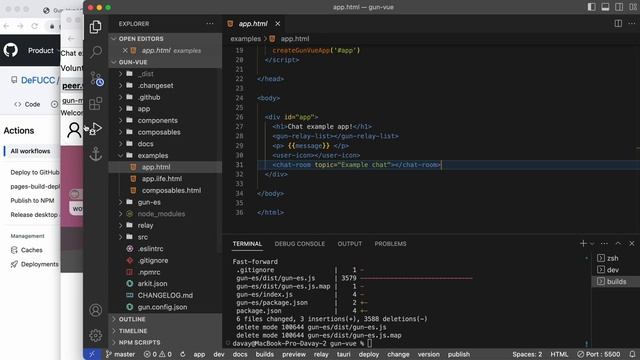Image resolution: width=640 pixels, height=360 pixels.
Task: Click Port : 5500 live server status
Action: coord(598,354)
